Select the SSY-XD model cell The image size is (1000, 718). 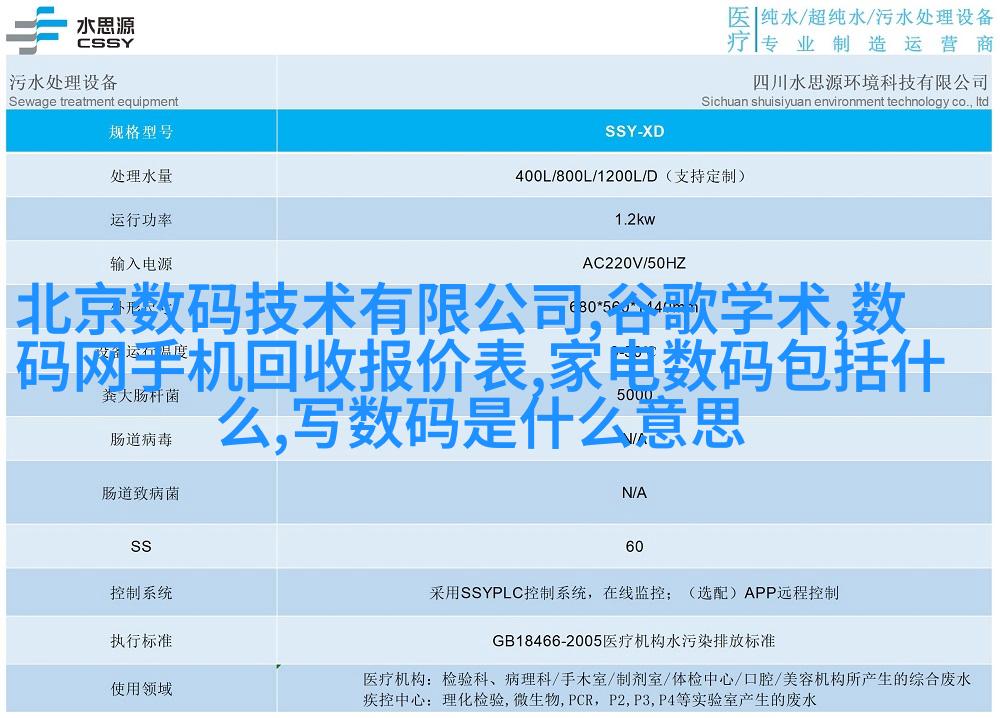tap(635, 131)
